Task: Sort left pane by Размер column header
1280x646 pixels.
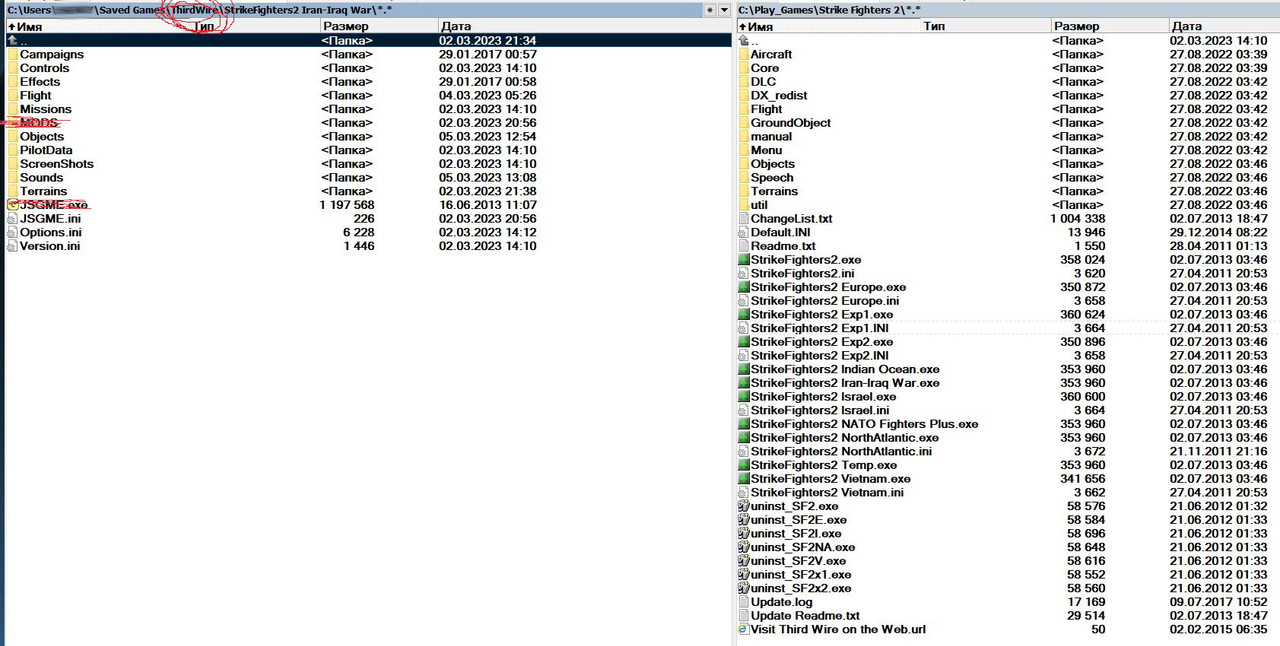Action: point(379,26)
